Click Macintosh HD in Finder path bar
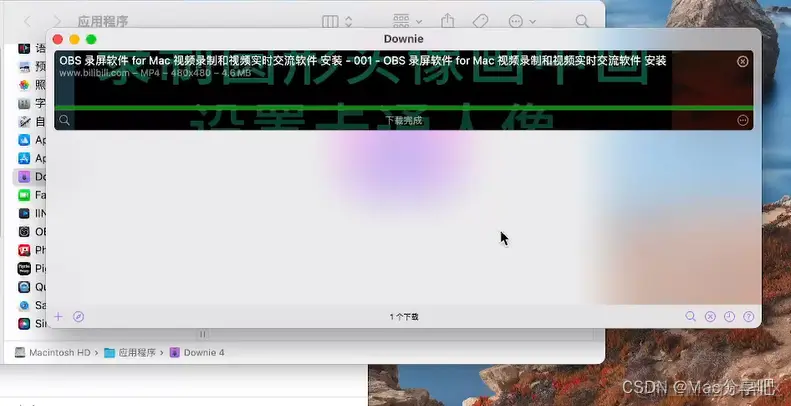This screenshot has width=791, height=406. click(52, 353)
